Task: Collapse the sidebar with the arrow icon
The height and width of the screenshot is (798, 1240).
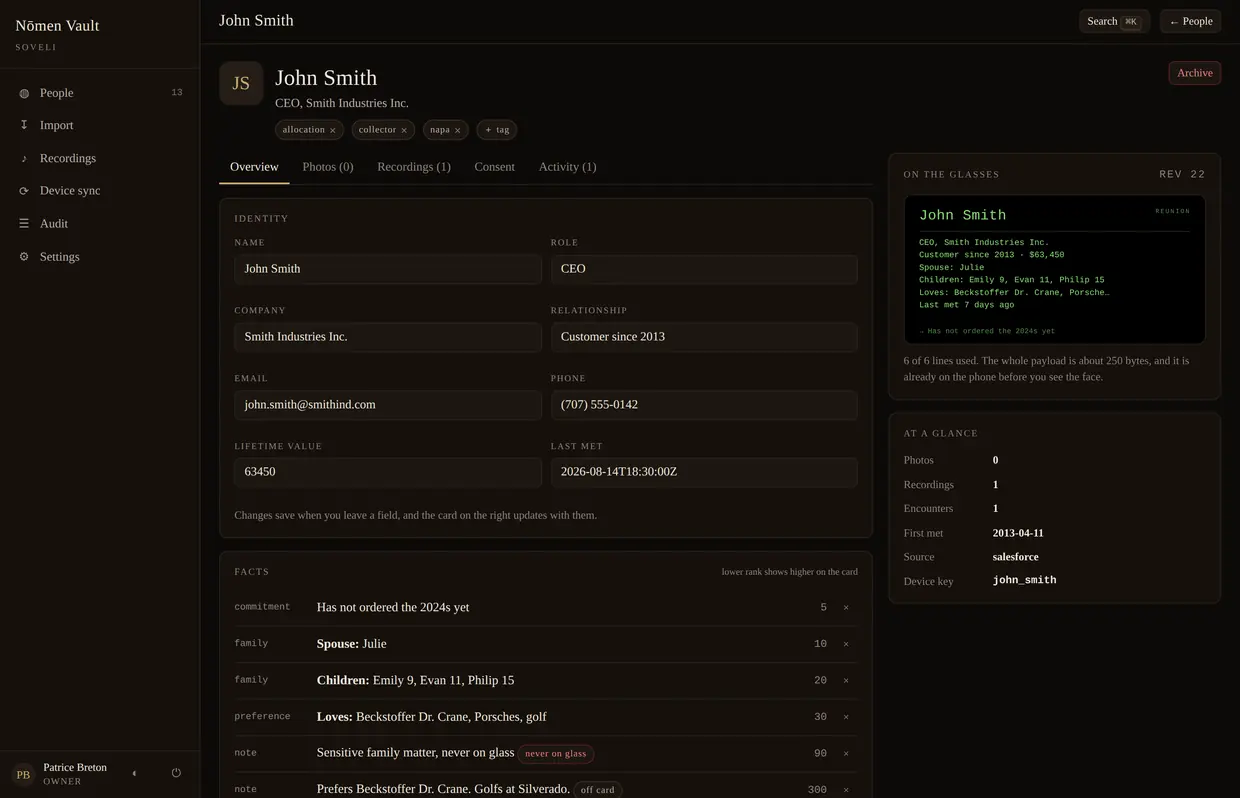Action: (x=134, y=773)
